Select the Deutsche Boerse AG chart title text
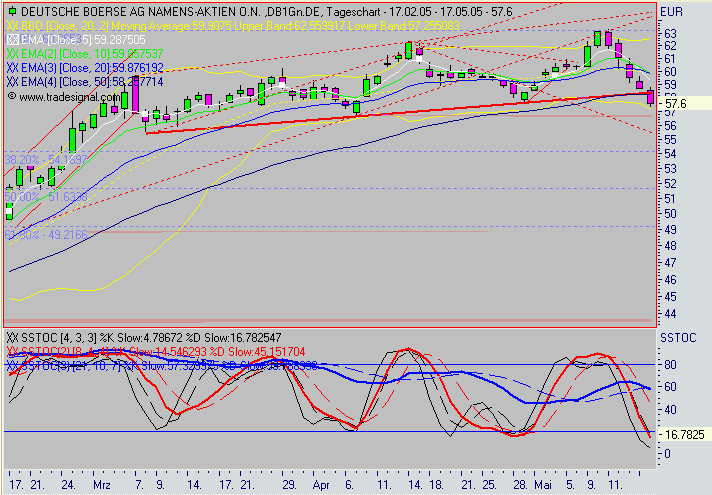This screenshot has height=495, width=712. [x=267, y=12]
